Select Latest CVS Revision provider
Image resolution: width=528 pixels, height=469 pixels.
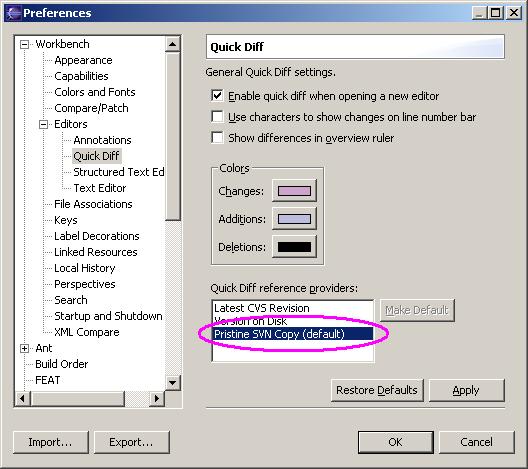point(262,308)
